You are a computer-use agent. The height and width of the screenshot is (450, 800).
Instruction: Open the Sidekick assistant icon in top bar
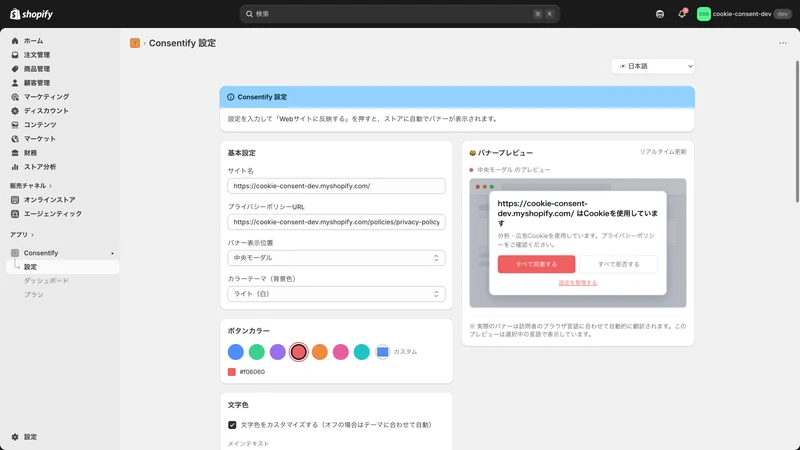pyautogui.click(x=660, y=14)
